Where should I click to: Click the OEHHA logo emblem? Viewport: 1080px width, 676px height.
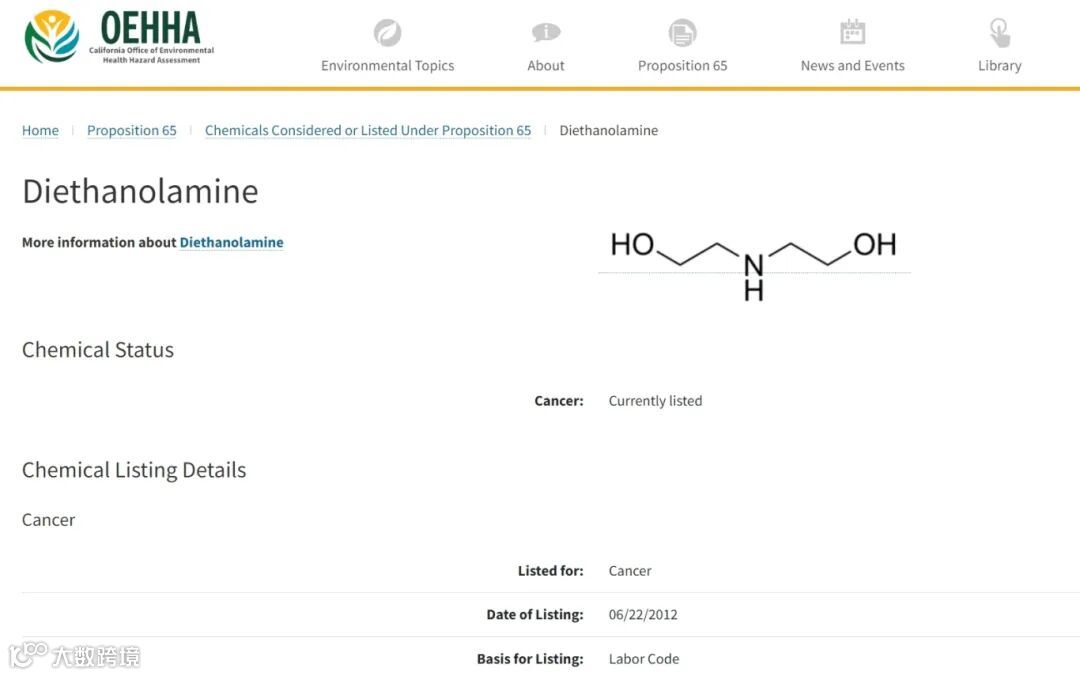[x=52, y=37]
